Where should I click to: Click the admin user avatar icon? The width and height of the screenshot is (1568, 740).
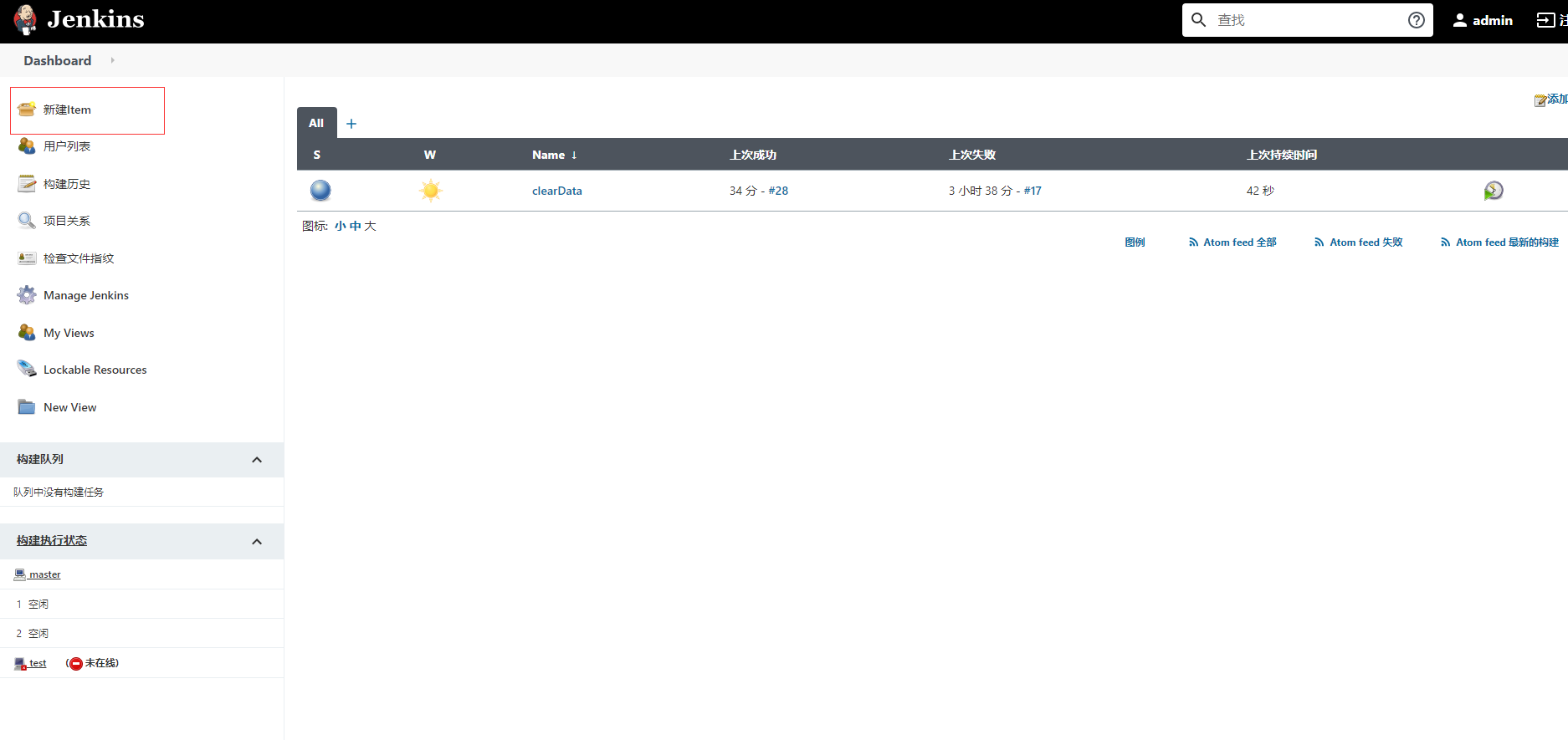click(x=1460, y=20)
